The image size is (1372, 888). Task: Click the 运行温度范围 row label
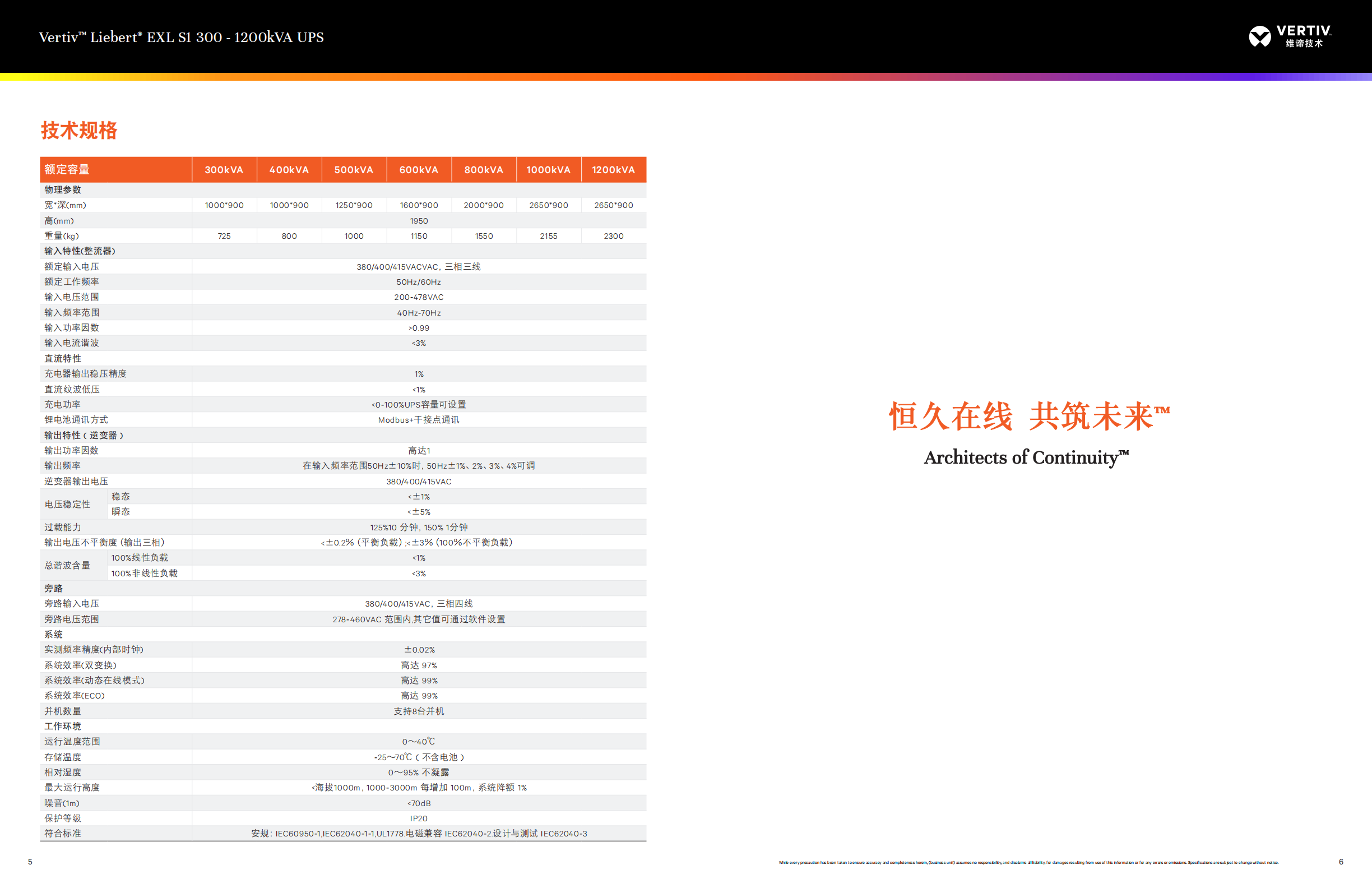(x=72, y=742)
